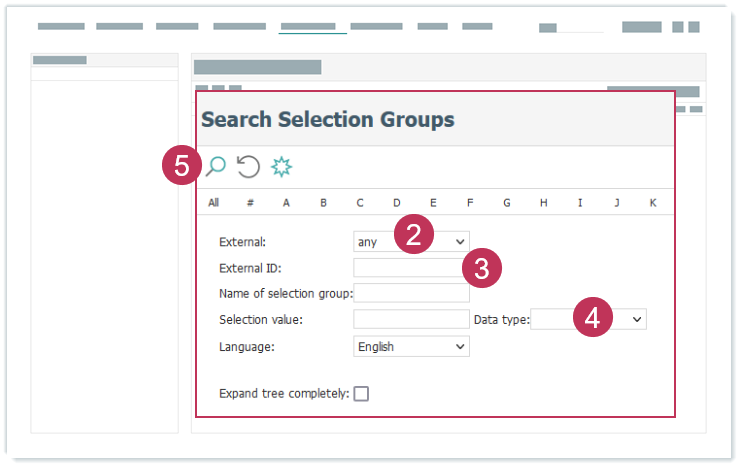Select the # alphabet filter
Viewport: 741px width, 468px height.
(x=250, y=203)
